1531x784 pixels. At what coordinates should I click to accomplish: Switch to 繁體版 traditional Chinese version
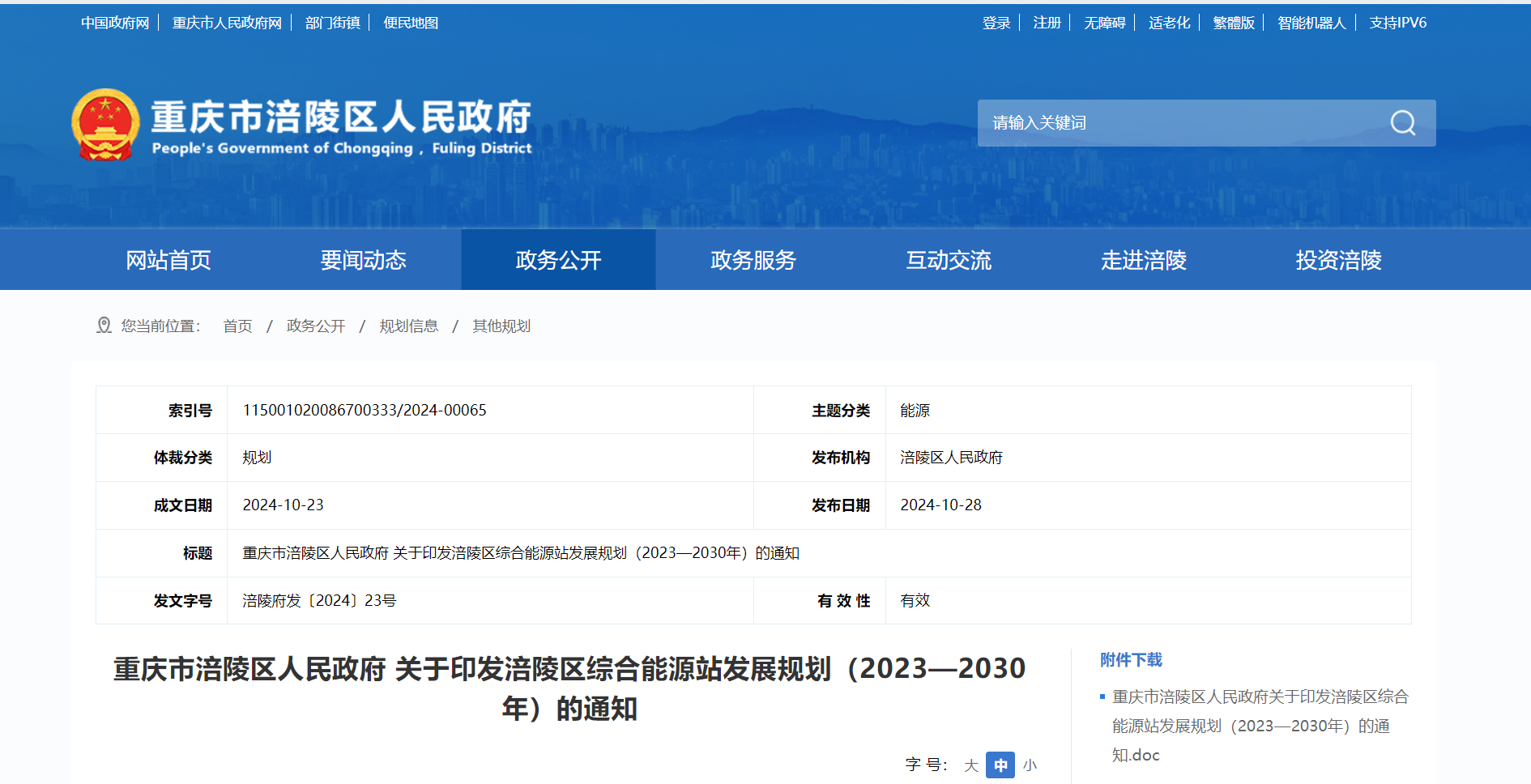pyautogui.click(x=1232, y=22)
